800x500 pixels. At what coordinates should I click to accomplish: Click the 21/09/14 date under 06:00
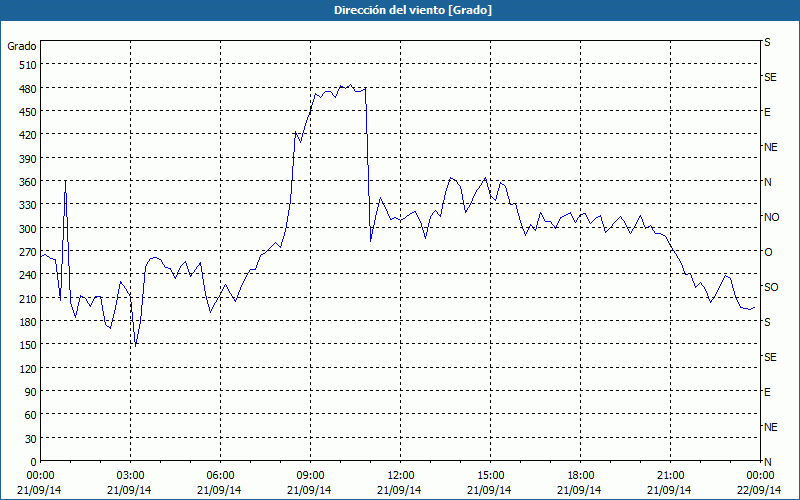point(219,490)
